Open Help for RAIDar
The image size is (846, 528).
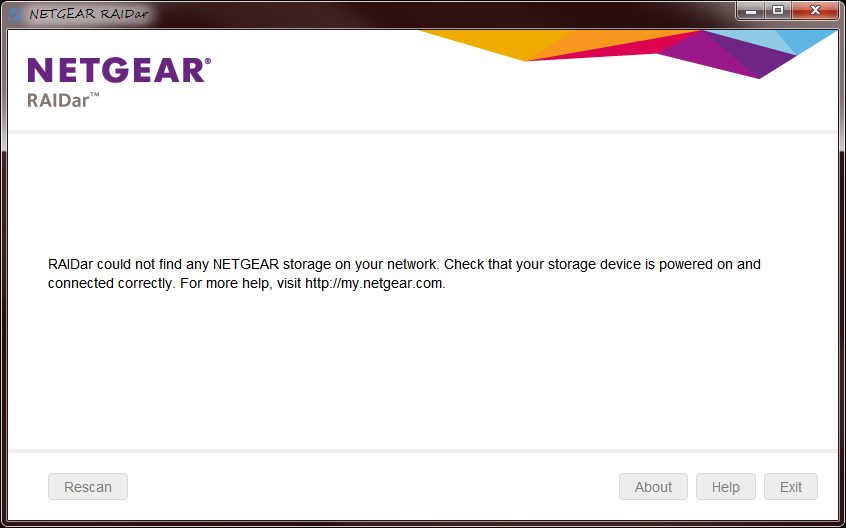[725, 486]
